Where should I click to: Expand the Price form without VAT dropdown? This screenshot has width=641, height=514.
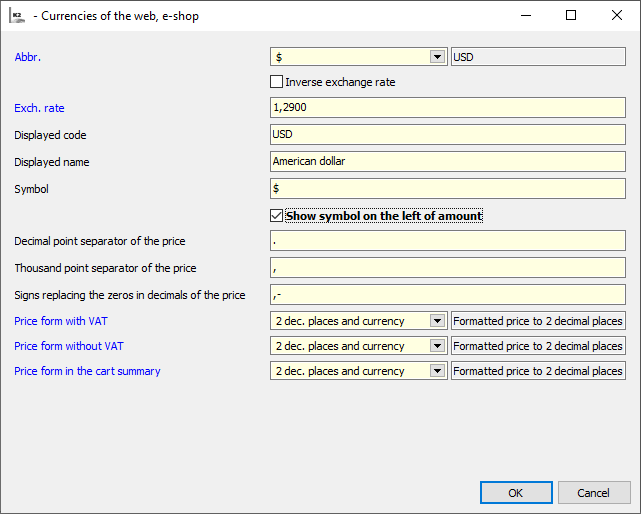437,346
